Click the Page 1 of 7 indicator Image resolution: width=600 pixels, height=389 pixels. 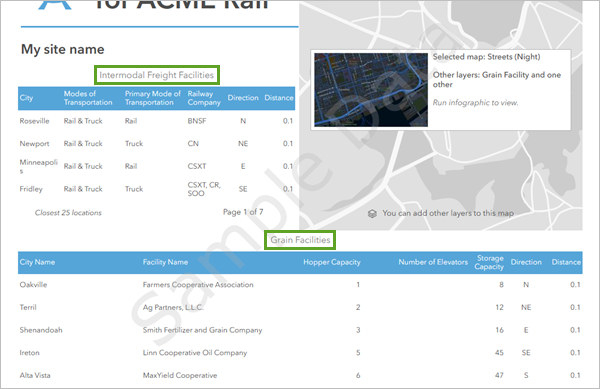point(243,212)
